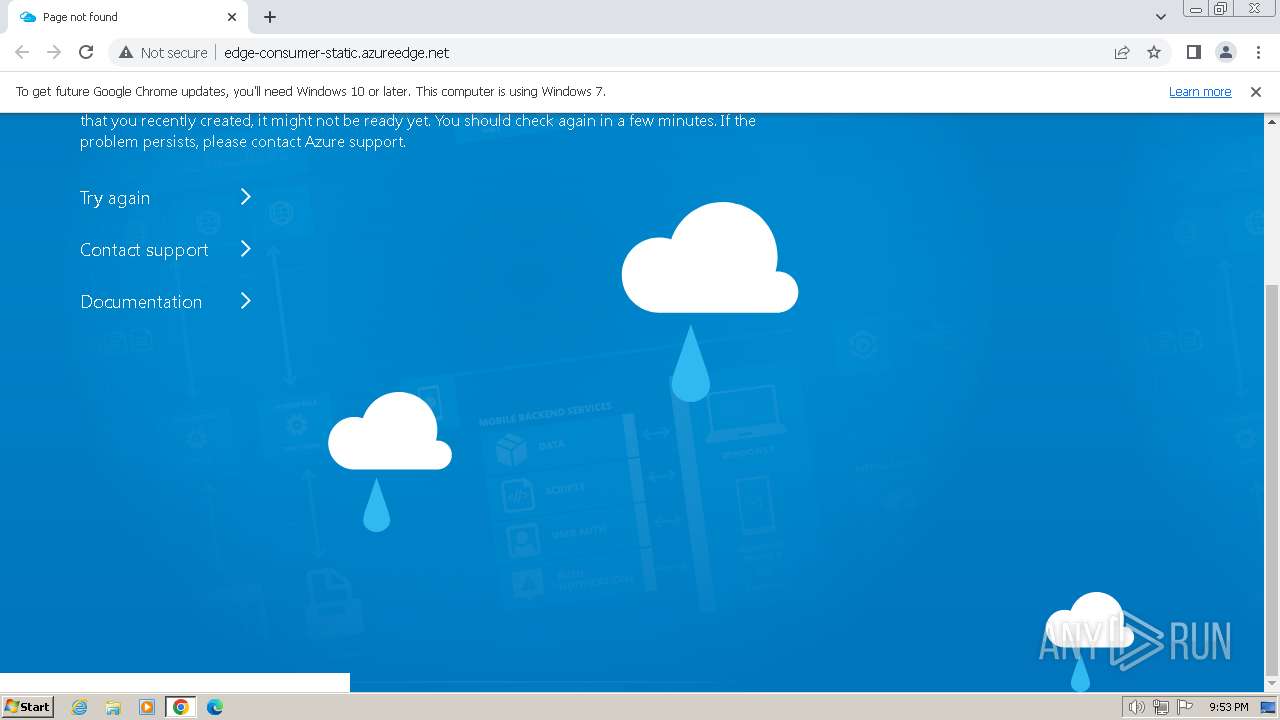The image size is (1280, 720).
Task: Click the Contact support link
Action: click(x=144, y=250)
